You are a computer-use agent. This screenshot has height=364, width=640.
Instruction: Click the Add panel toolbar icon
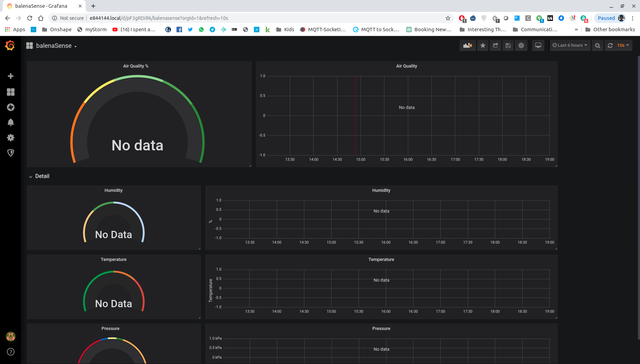[x=467, y=45]
